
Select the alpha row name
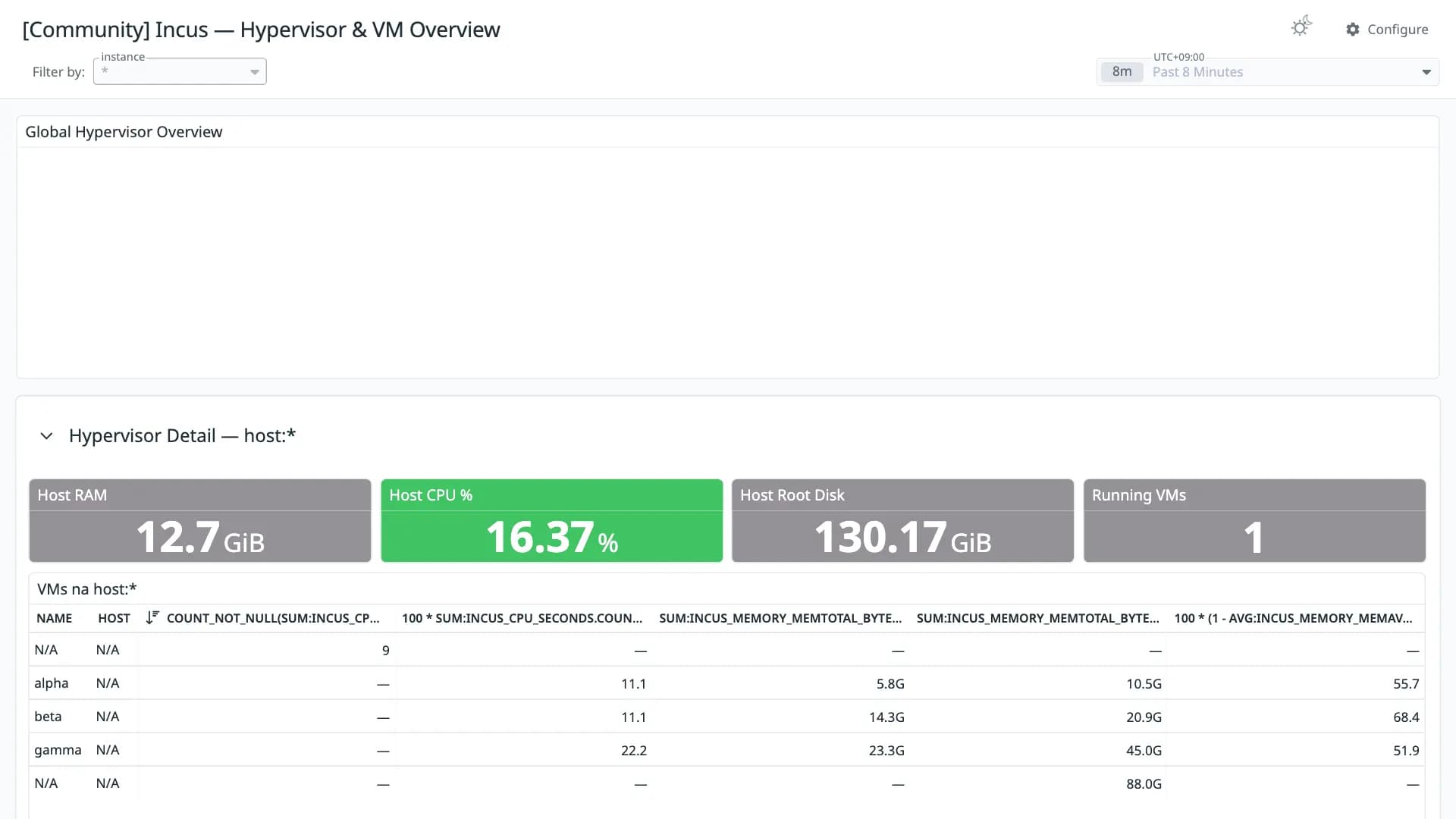[52, 683]
